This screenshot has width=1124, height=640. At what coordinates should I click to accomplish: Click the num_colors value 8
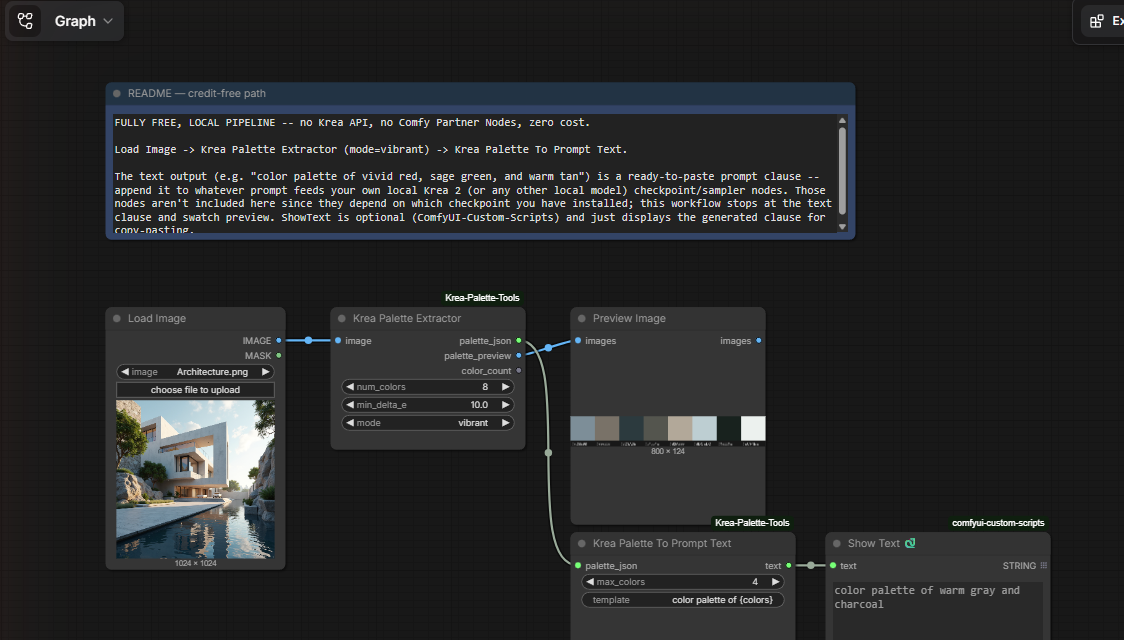coord(485,387)
